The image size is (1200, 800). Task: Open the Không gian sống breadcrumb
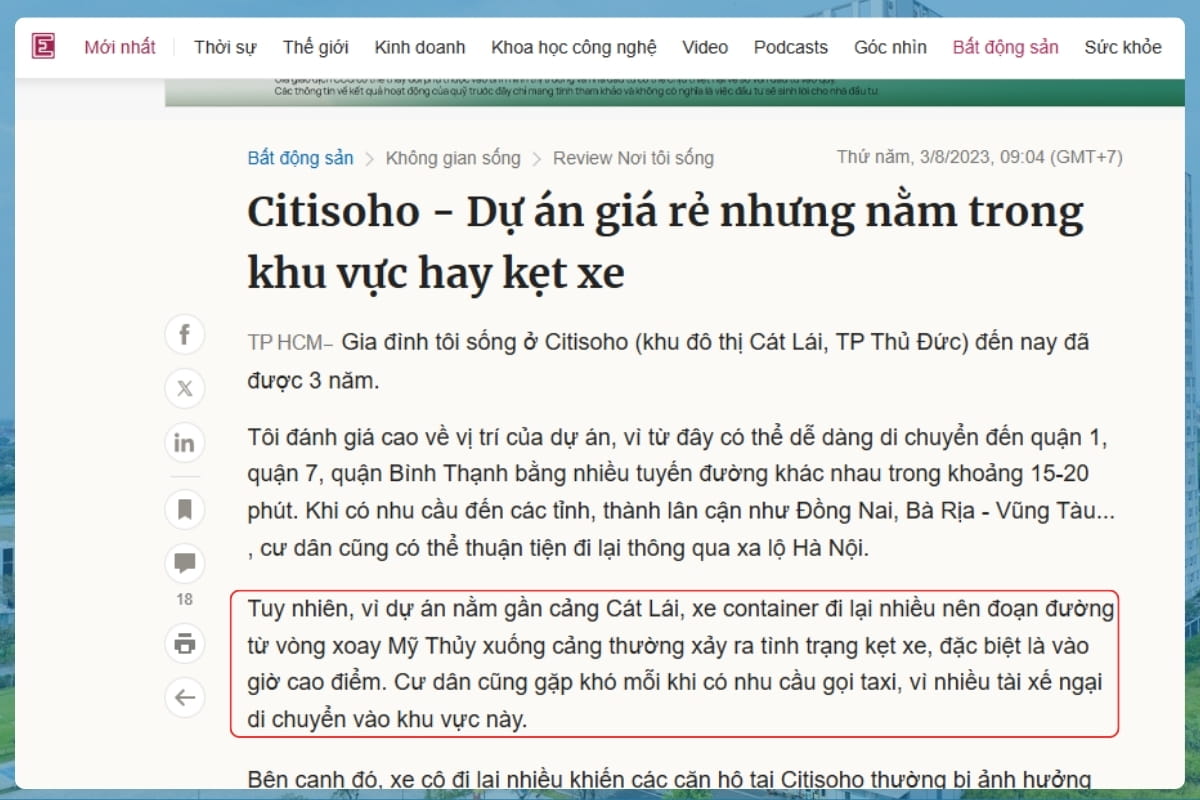coord(453,158)
